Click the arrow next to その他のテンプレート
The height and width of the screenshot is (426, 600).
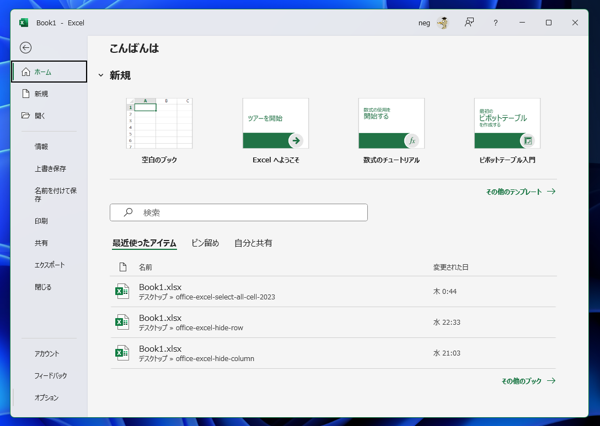551,191
